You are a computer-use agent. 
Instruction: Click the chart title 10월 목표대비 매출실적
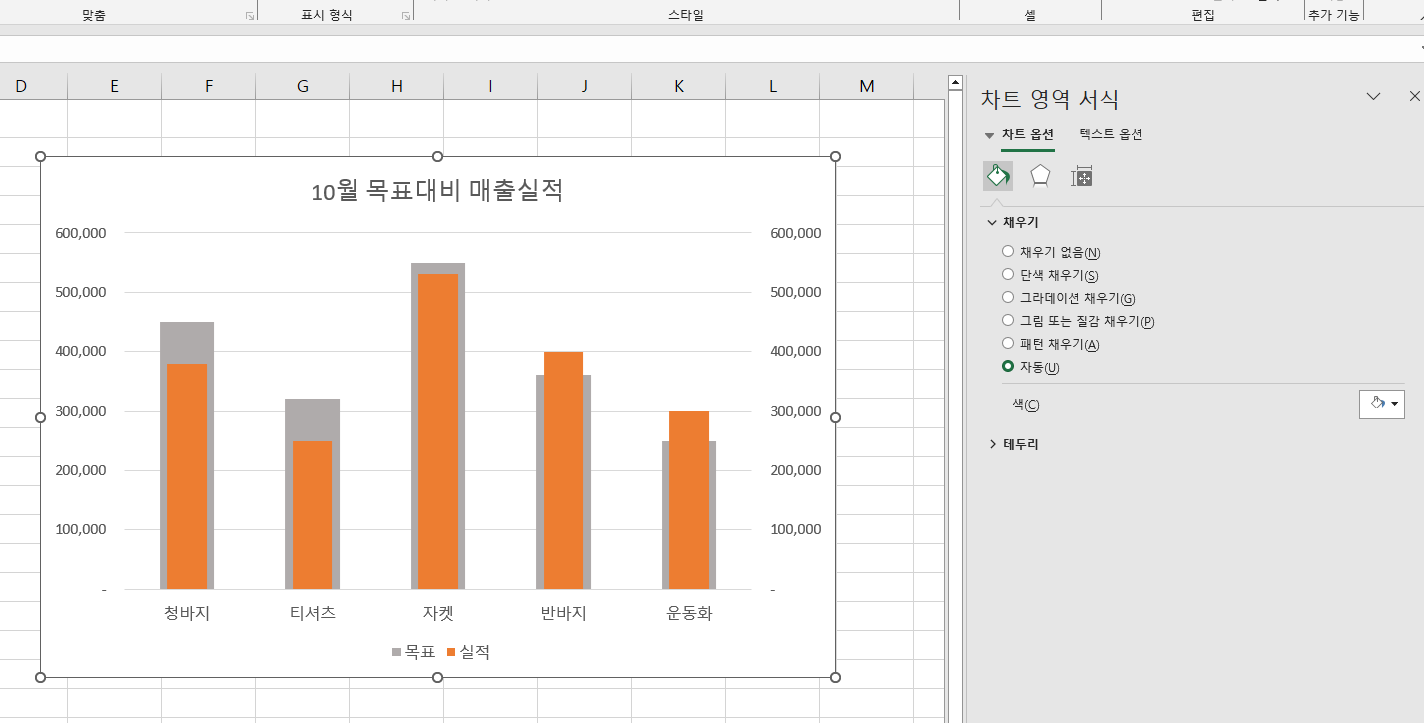tap(437, 190)
